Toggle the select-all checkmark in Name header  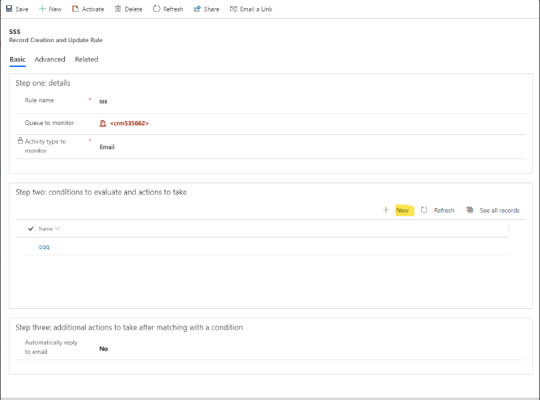(31, 228)
